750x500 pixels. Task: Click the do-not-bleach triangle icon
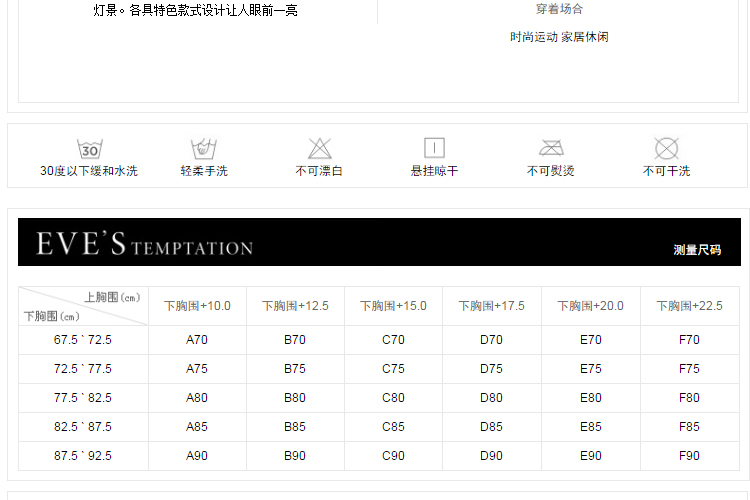pyautogui.click(x=319, y=149)
